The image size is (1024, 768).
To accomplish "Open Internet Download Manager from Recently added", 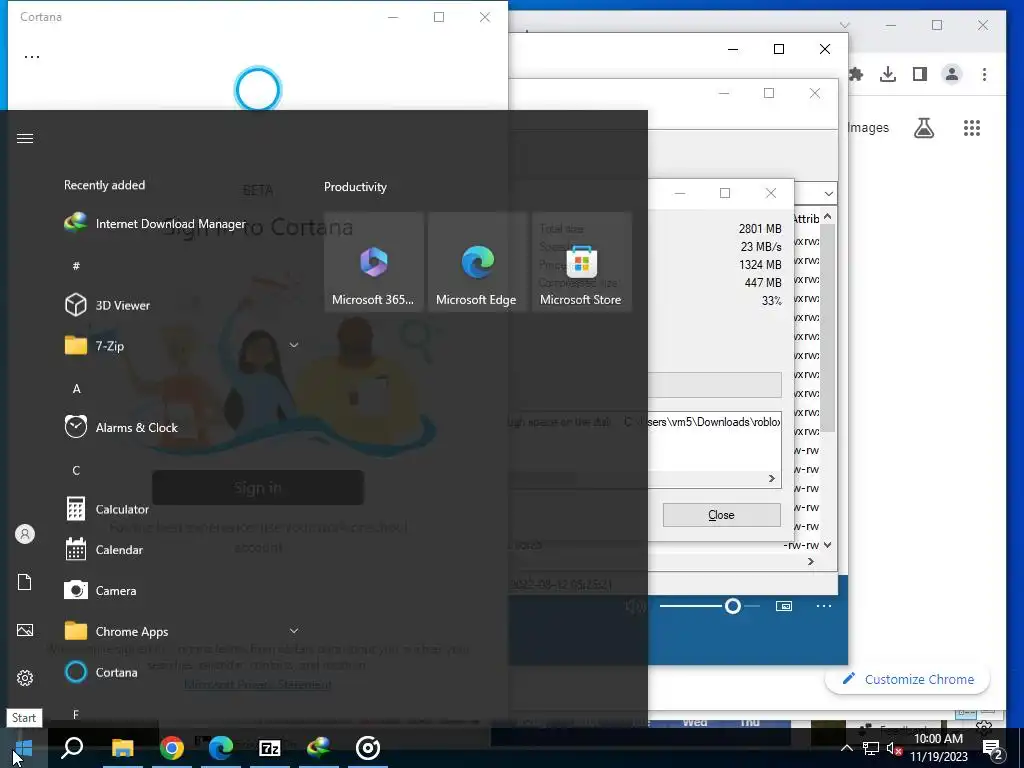I will click(155, 223).
